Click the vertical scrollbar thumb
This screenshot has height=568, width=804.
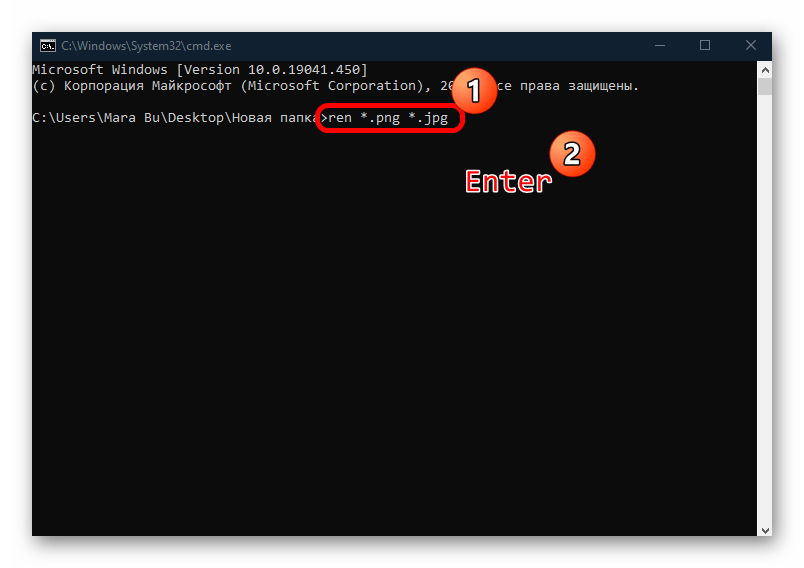[765, 86]
